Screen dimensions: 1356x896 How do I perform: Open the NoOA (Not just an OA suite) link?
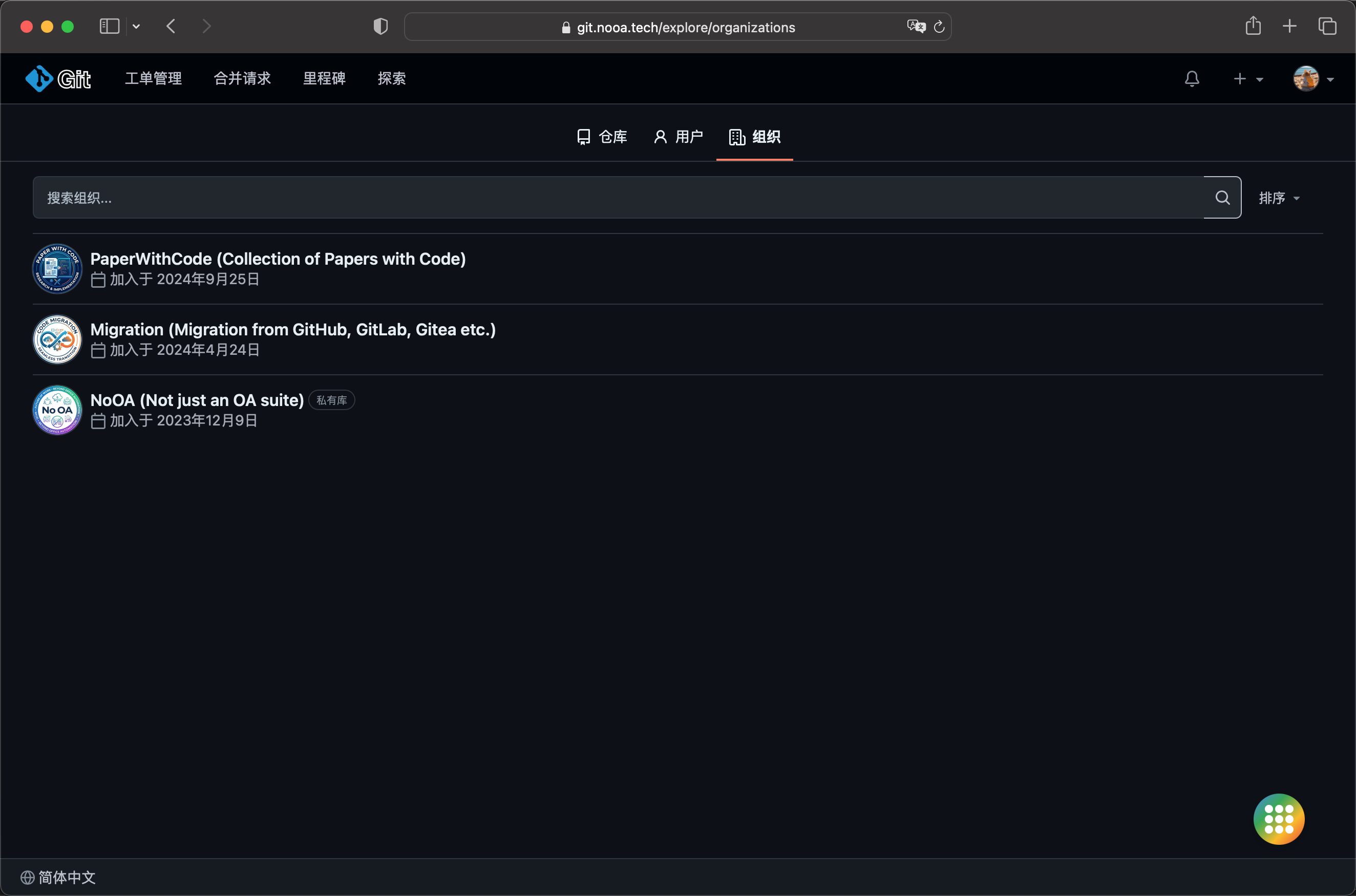[x=197, y=400]
